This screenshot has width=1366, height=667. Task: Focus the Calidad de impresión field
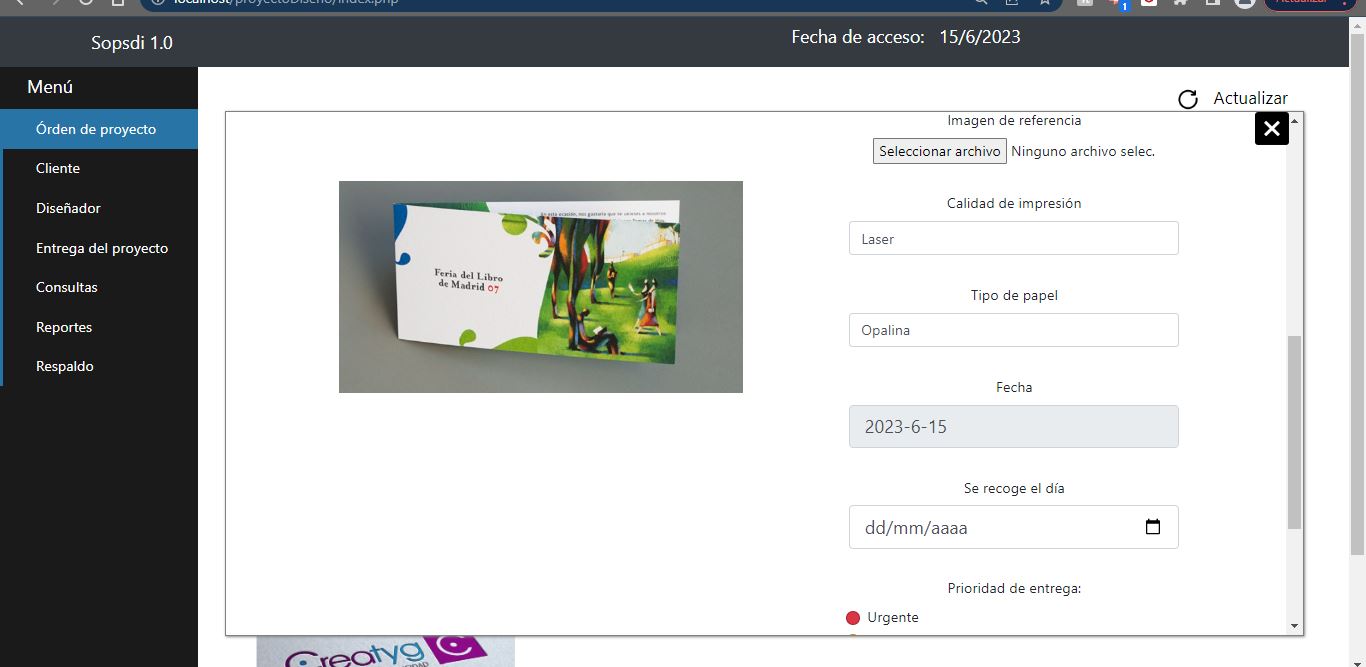[1013, 239]
